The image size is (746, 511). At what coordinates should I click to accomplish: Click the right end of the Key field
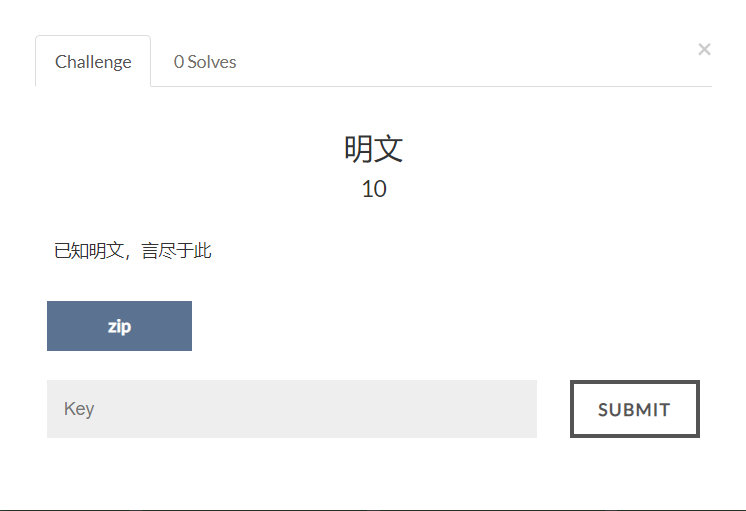pos(523,409)
